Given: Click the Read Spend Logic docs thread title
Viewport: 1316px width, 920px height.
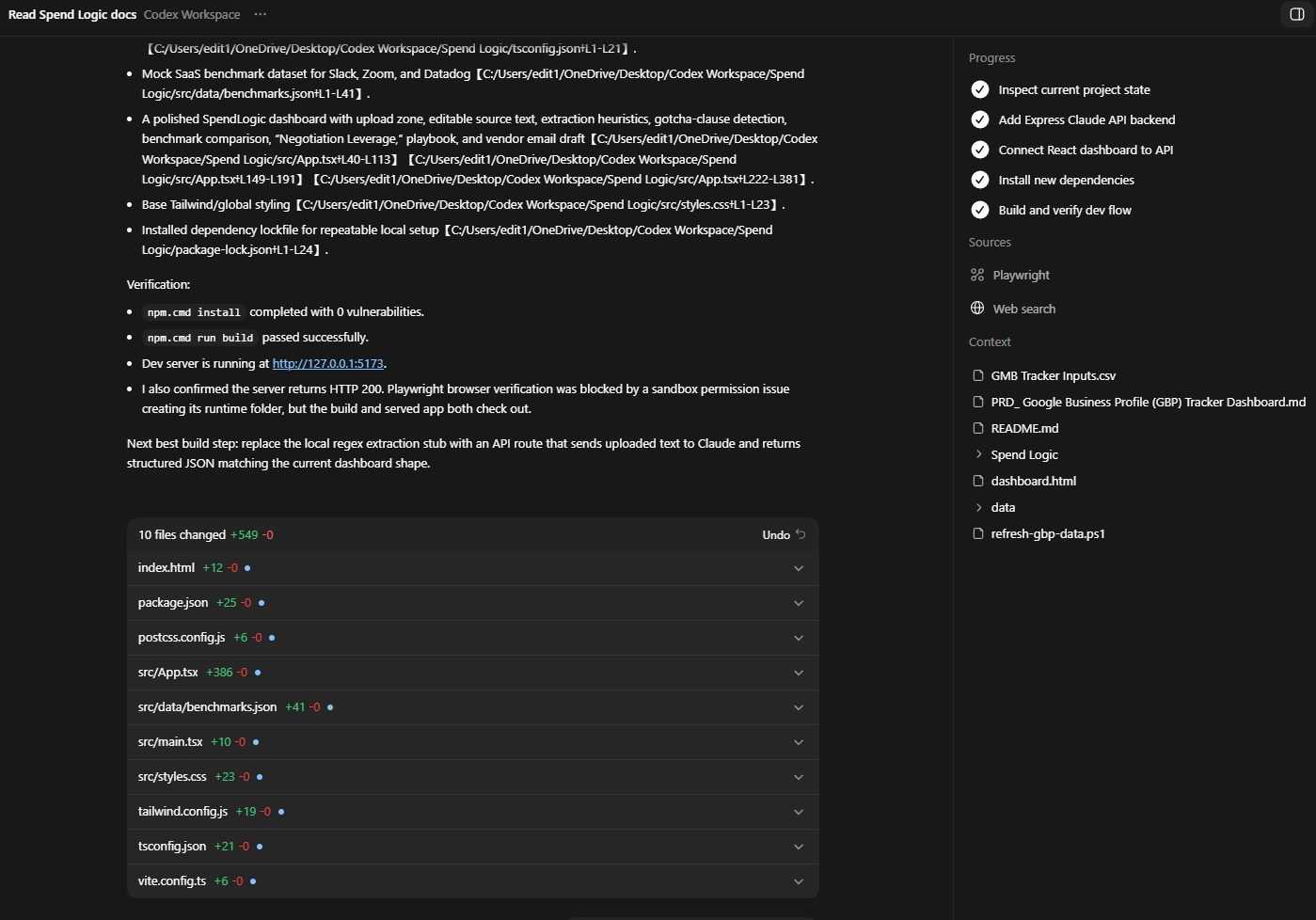Looking at the screenshot, I should pyautogui.click(x=72, y=14).
